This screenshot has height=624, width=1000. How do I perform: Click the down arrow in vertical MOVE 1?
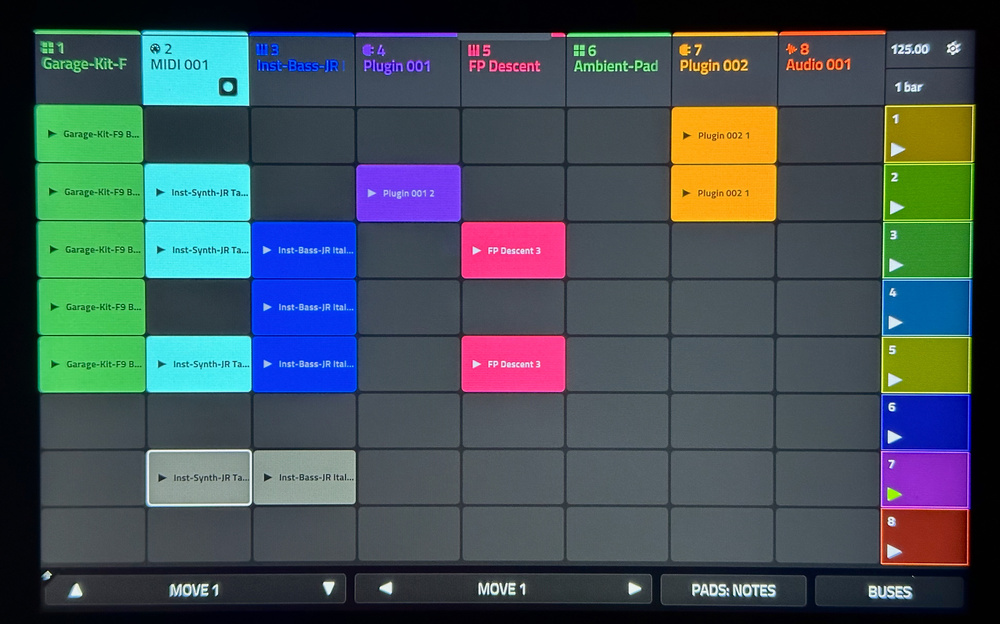coord(328,589)
